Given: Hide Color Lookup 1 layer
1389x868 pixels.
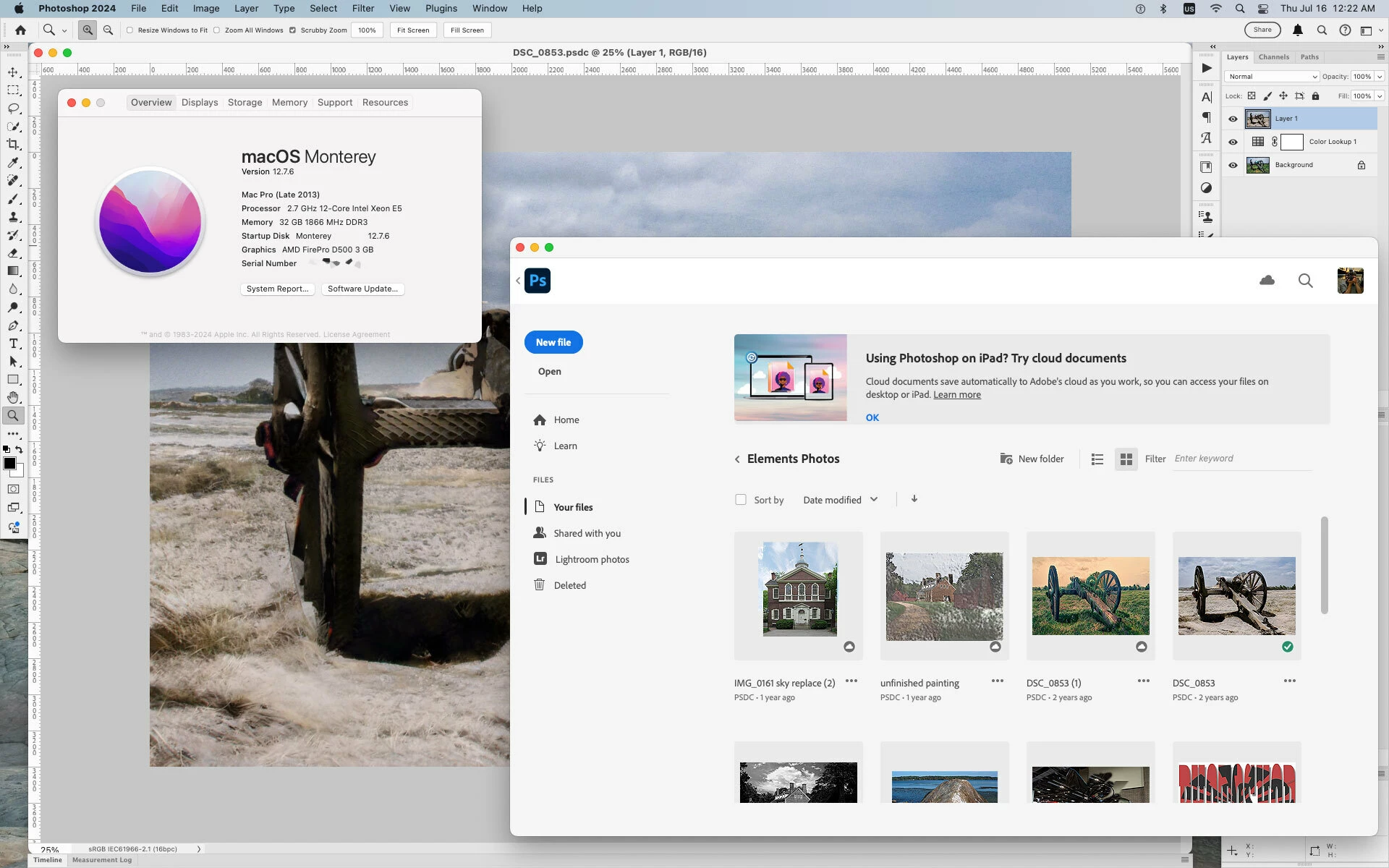Looking at the screenshot, I should coord(1233,142).
